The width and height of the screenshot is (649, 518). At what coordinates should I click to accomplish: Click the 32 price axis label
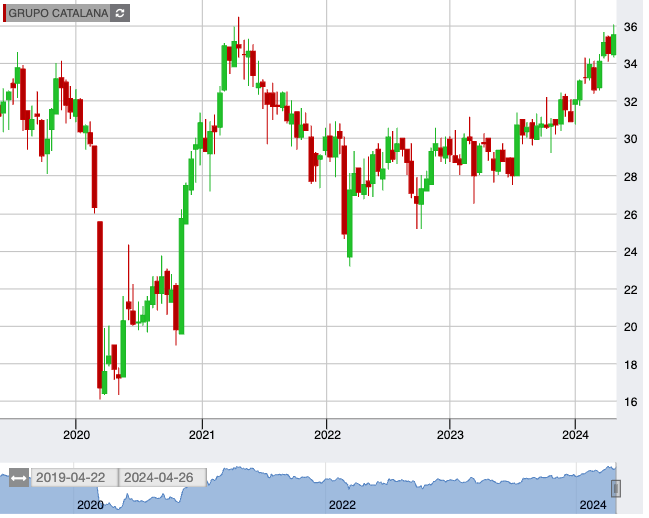point(631,102)
